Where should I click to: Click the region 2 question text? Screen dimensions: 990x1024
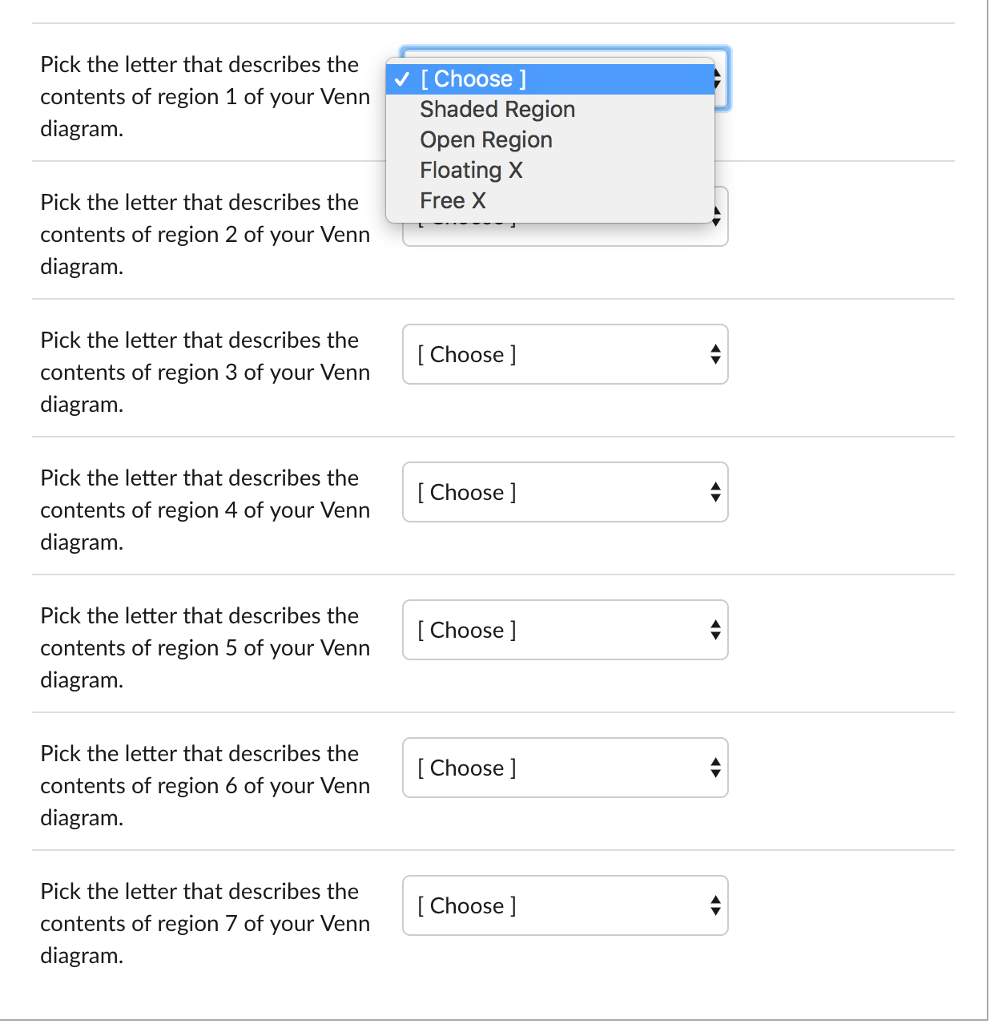click(x=205, y=235)
